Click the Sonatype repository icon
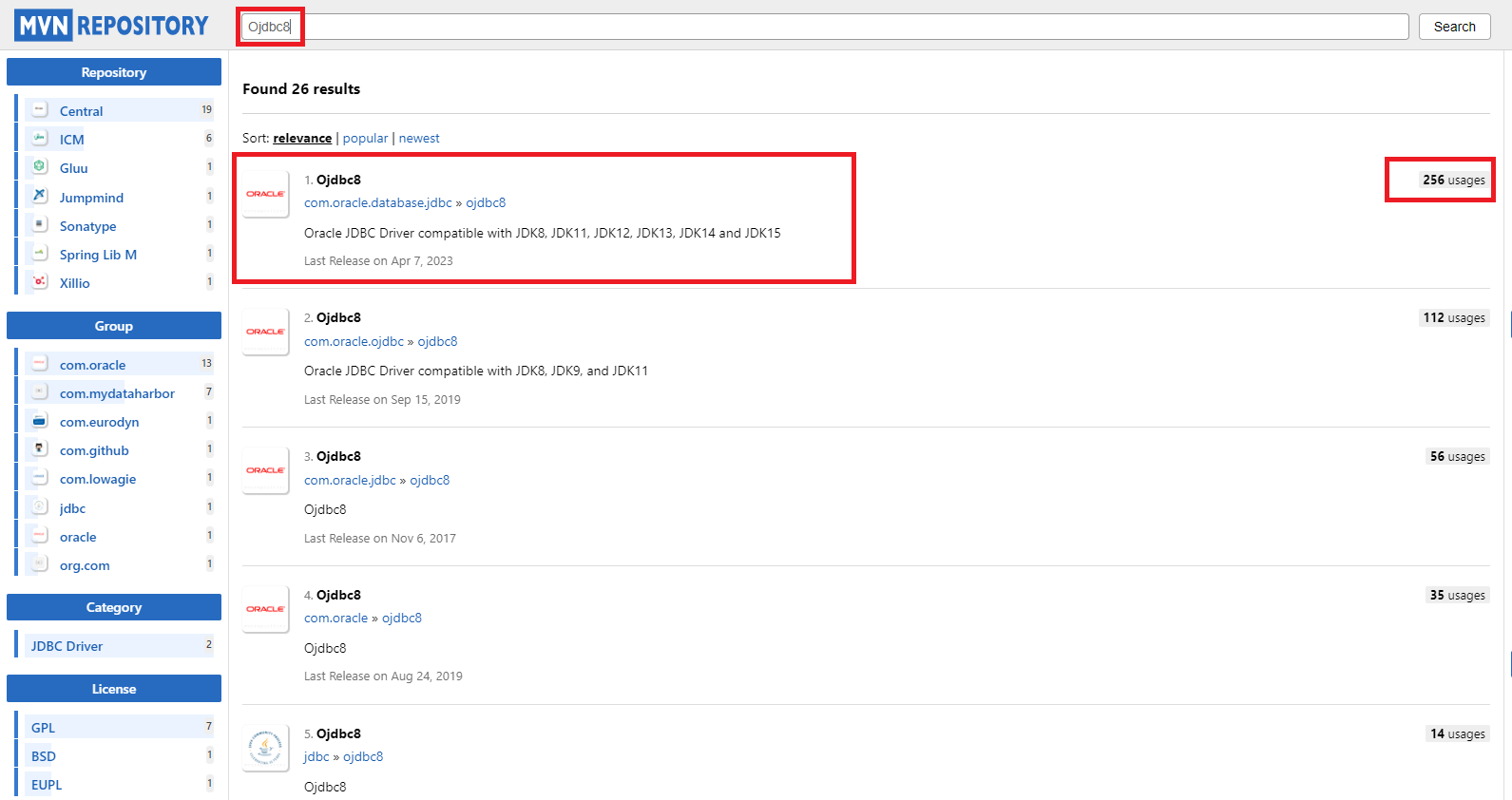Screen dimensions: 1512x800 40,225
